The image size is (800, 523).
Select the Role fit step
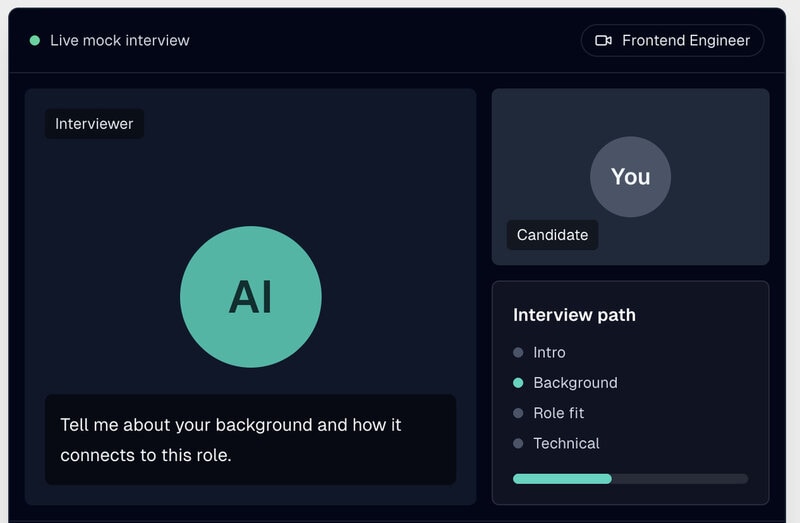point(548,413)
